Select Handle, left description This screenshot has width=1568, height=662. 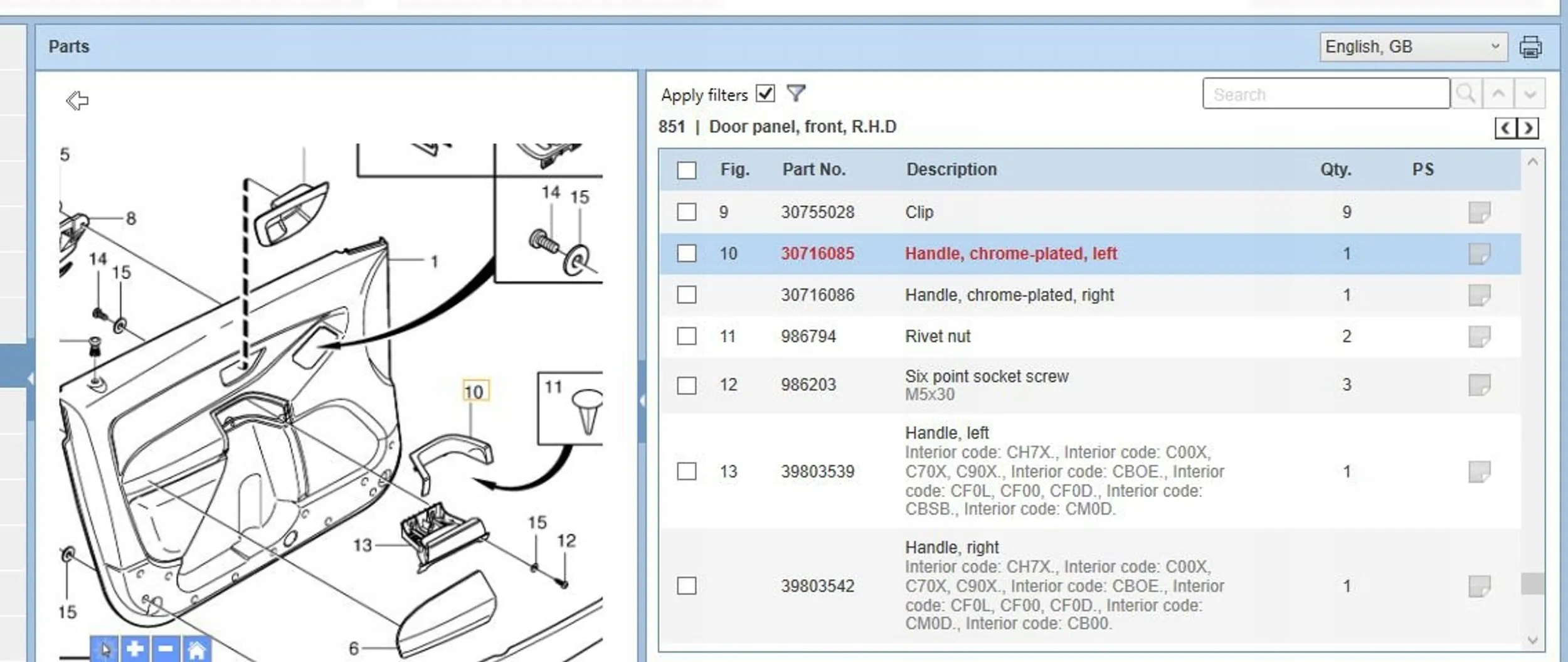(946, 433)
